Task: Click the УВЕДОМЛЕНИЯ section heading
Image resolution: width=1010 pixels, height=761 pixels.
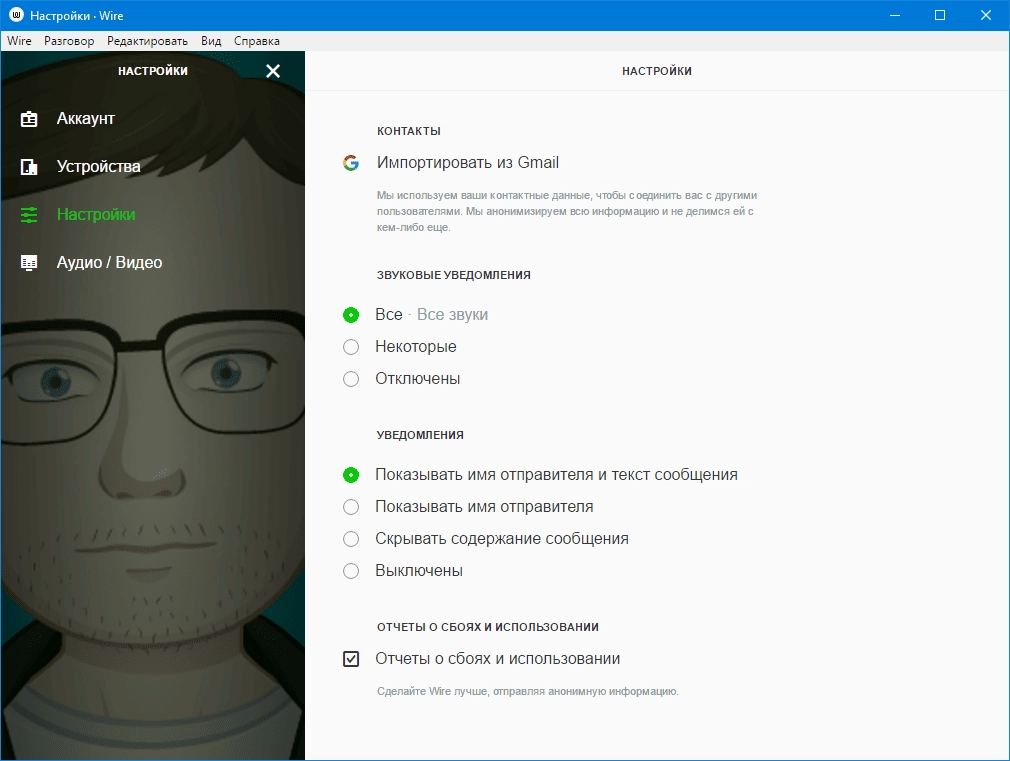Action: click(x=420, y=435)
